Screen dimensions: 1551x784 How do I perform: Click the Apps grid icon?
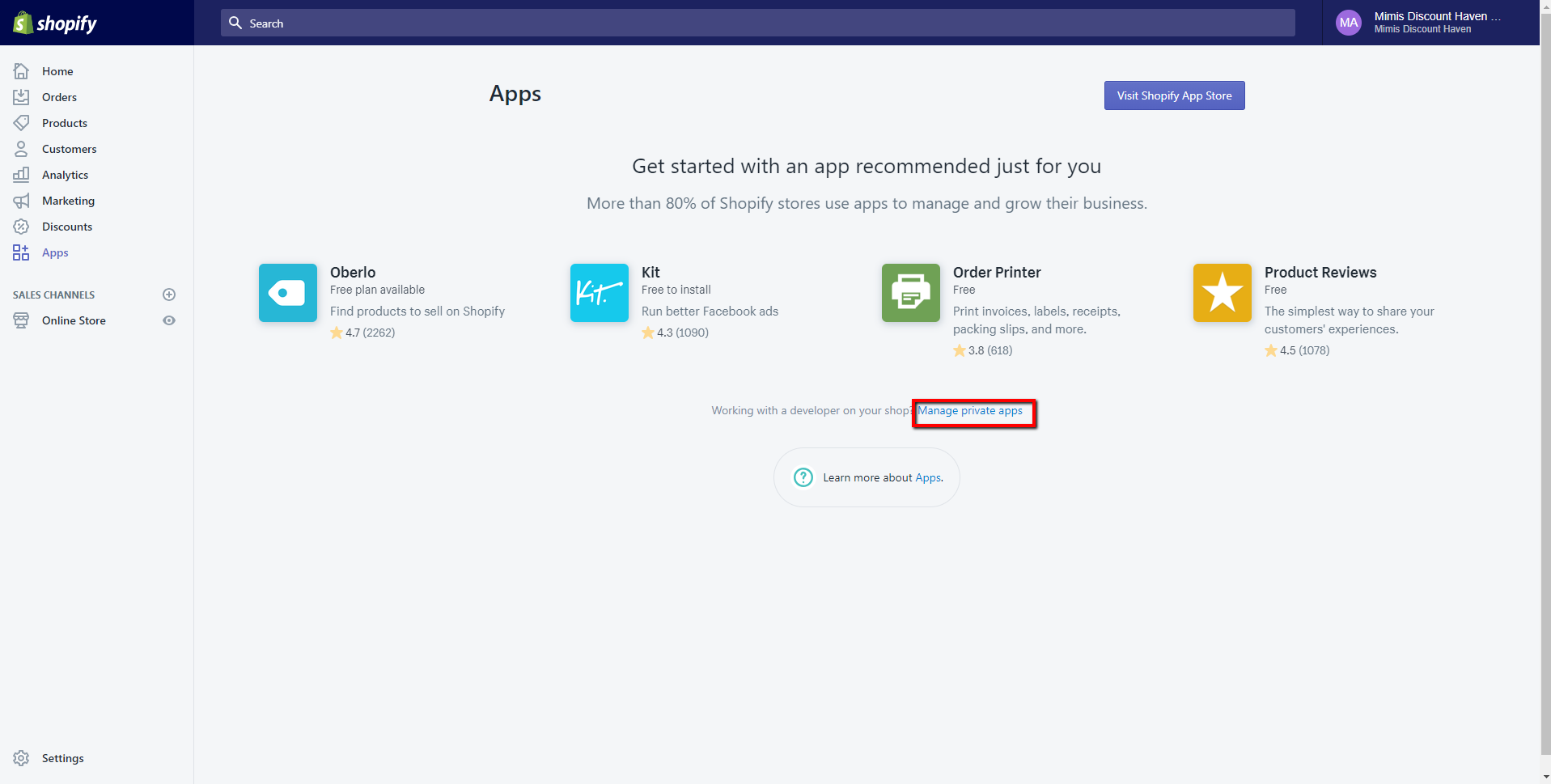[21, 252]
